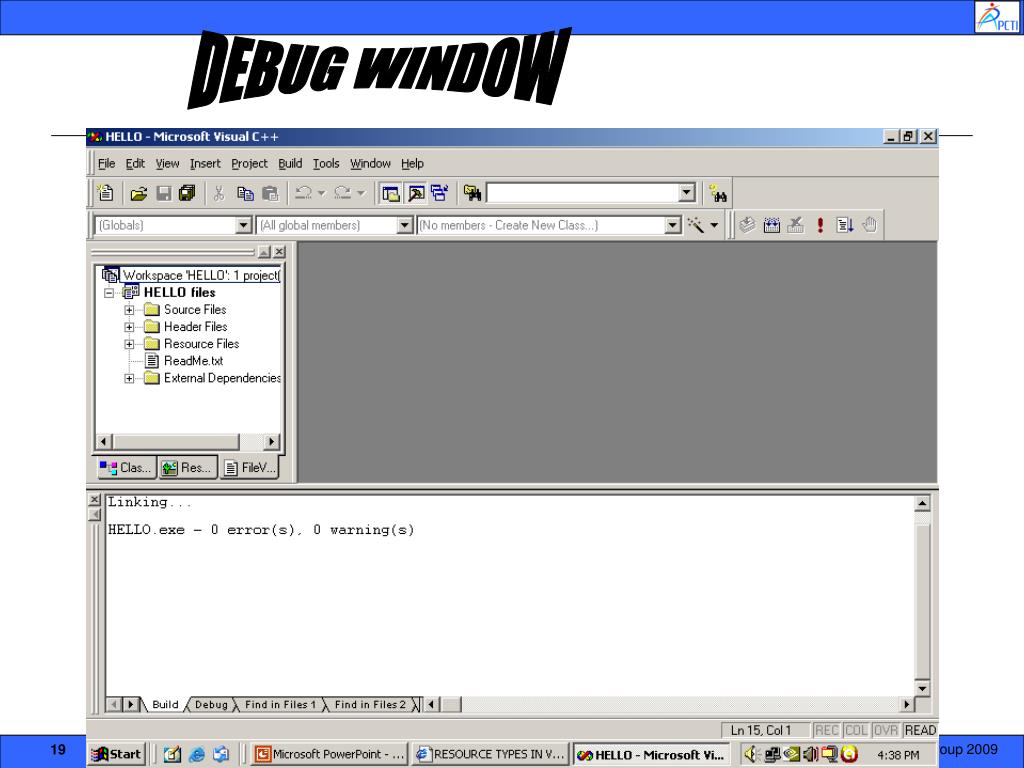
Task: Click the Undo arrow icon
Action: point(303,193)
